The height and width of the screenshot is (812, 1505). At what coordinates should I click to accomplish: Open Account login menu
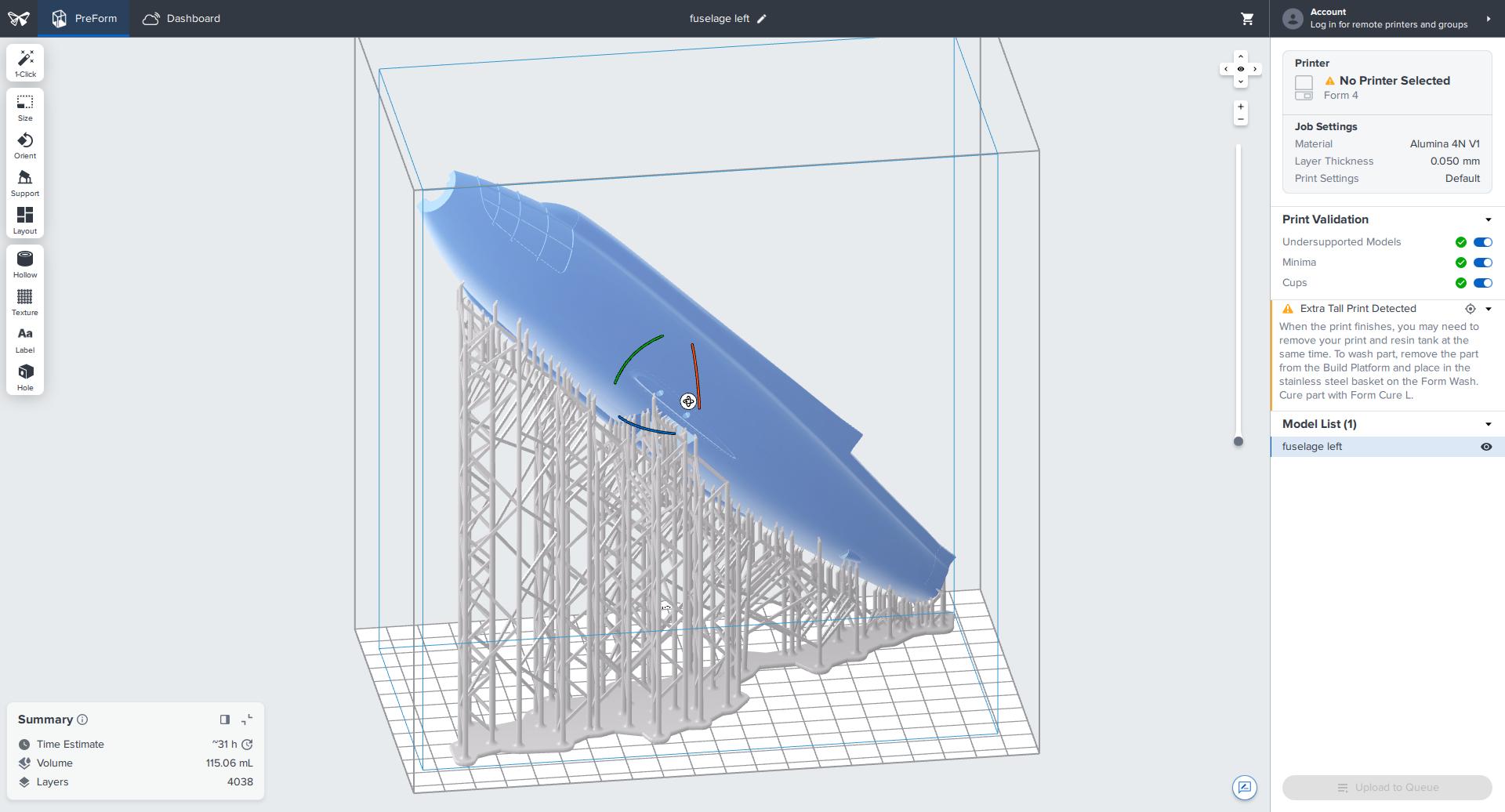(x=1387, y=19)
